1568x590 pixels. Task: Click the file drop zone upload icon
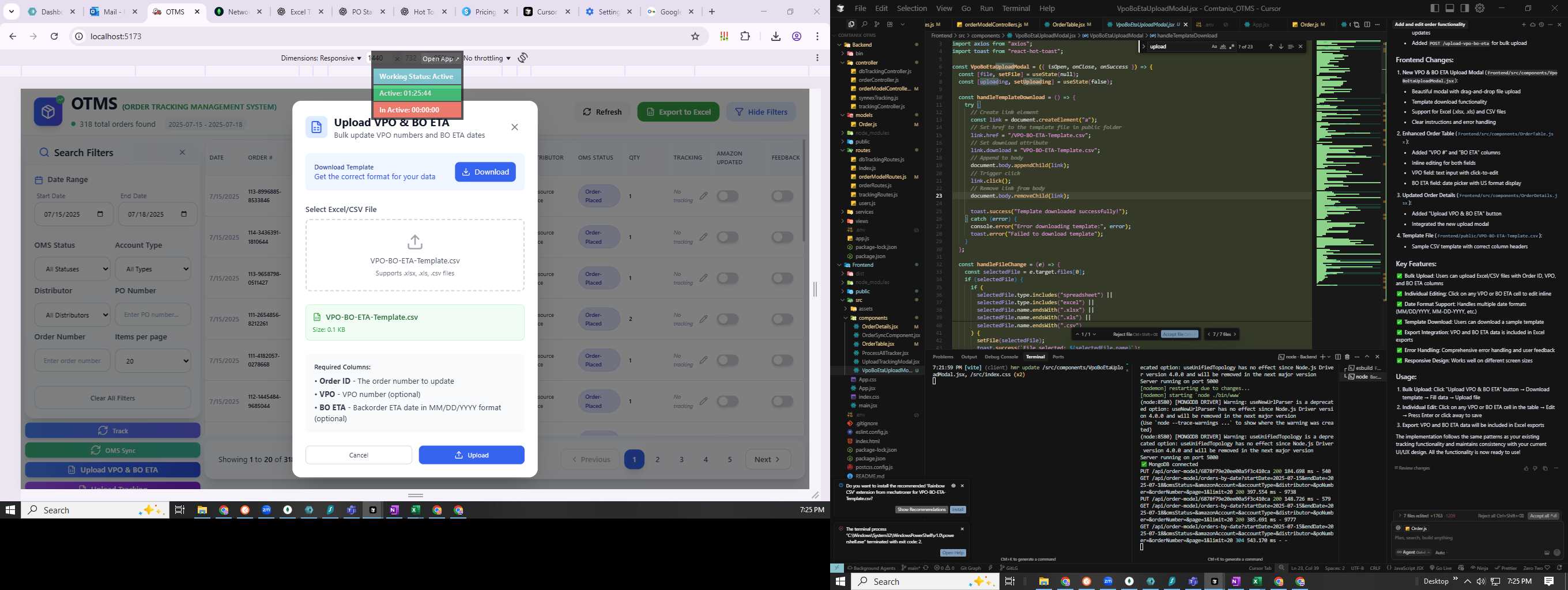415,242
